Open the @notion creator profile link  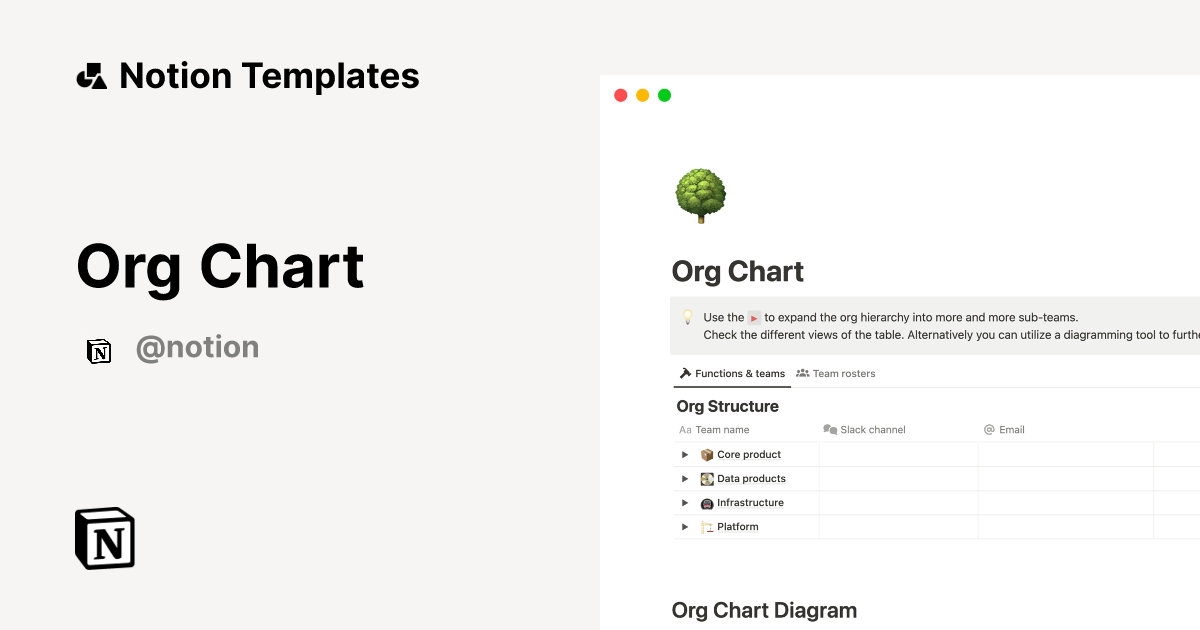coord(197,347)
